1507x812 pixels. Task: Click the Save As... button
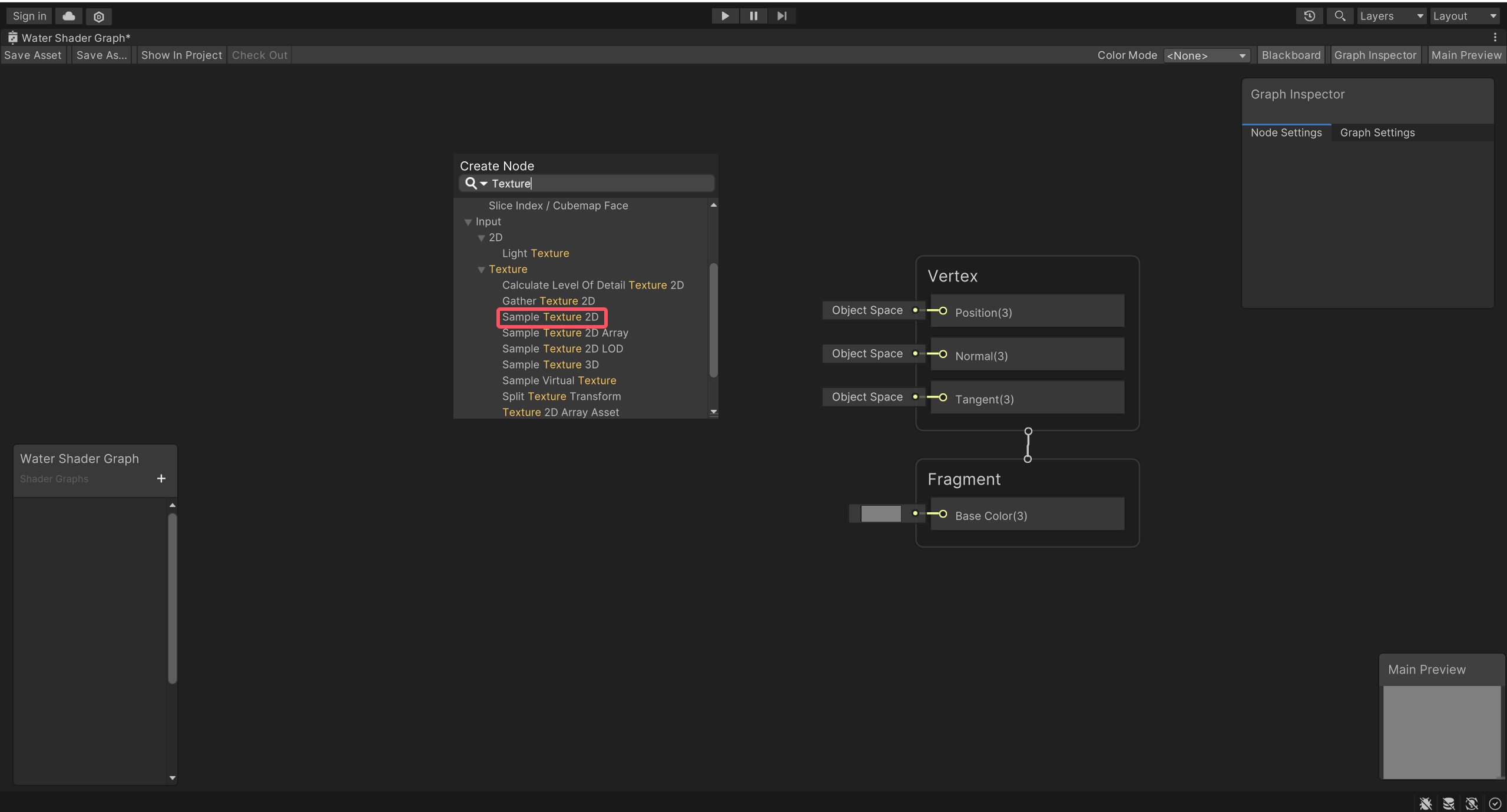click(102, 55)
